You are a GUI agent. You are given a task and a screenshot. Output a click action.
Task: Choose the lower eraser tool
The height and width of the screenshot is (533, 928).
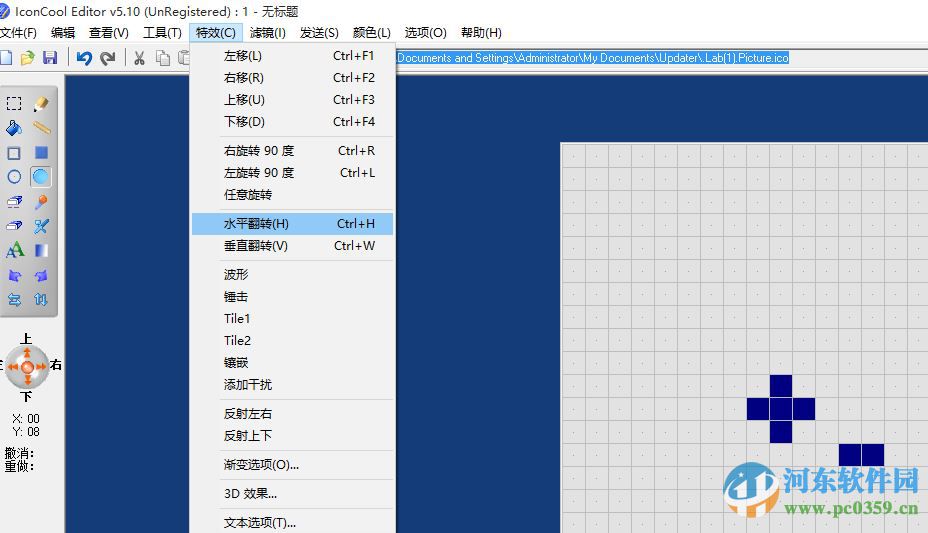pos(14,226)
